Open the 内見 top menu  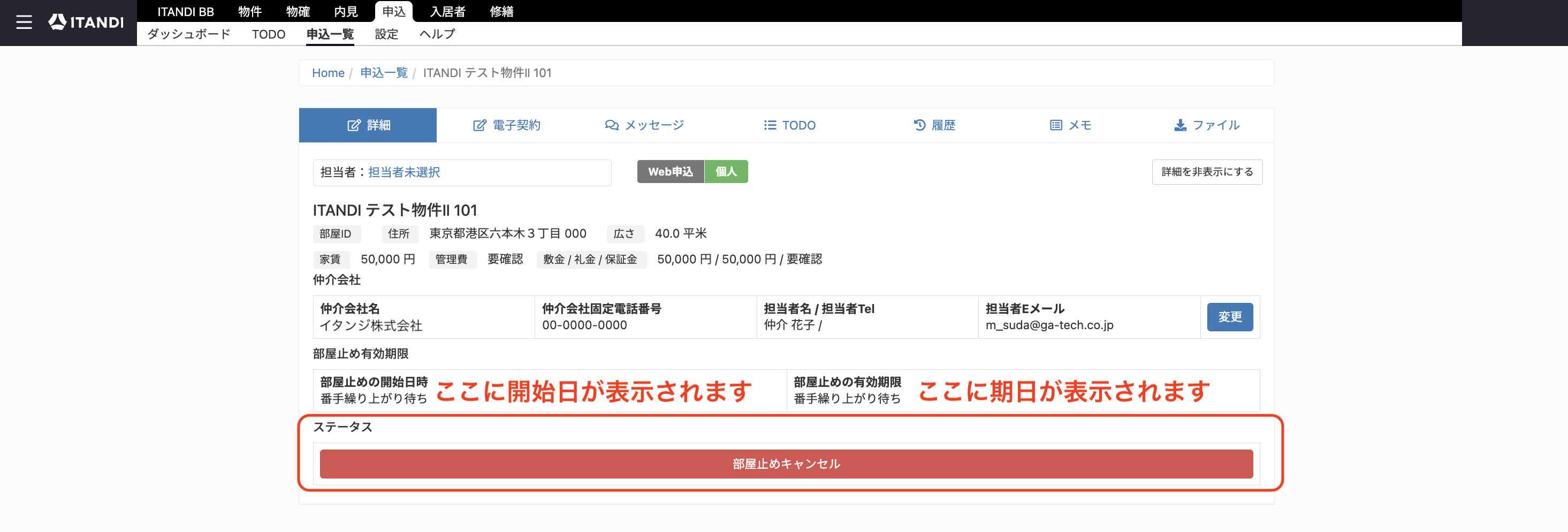(346, 12)
